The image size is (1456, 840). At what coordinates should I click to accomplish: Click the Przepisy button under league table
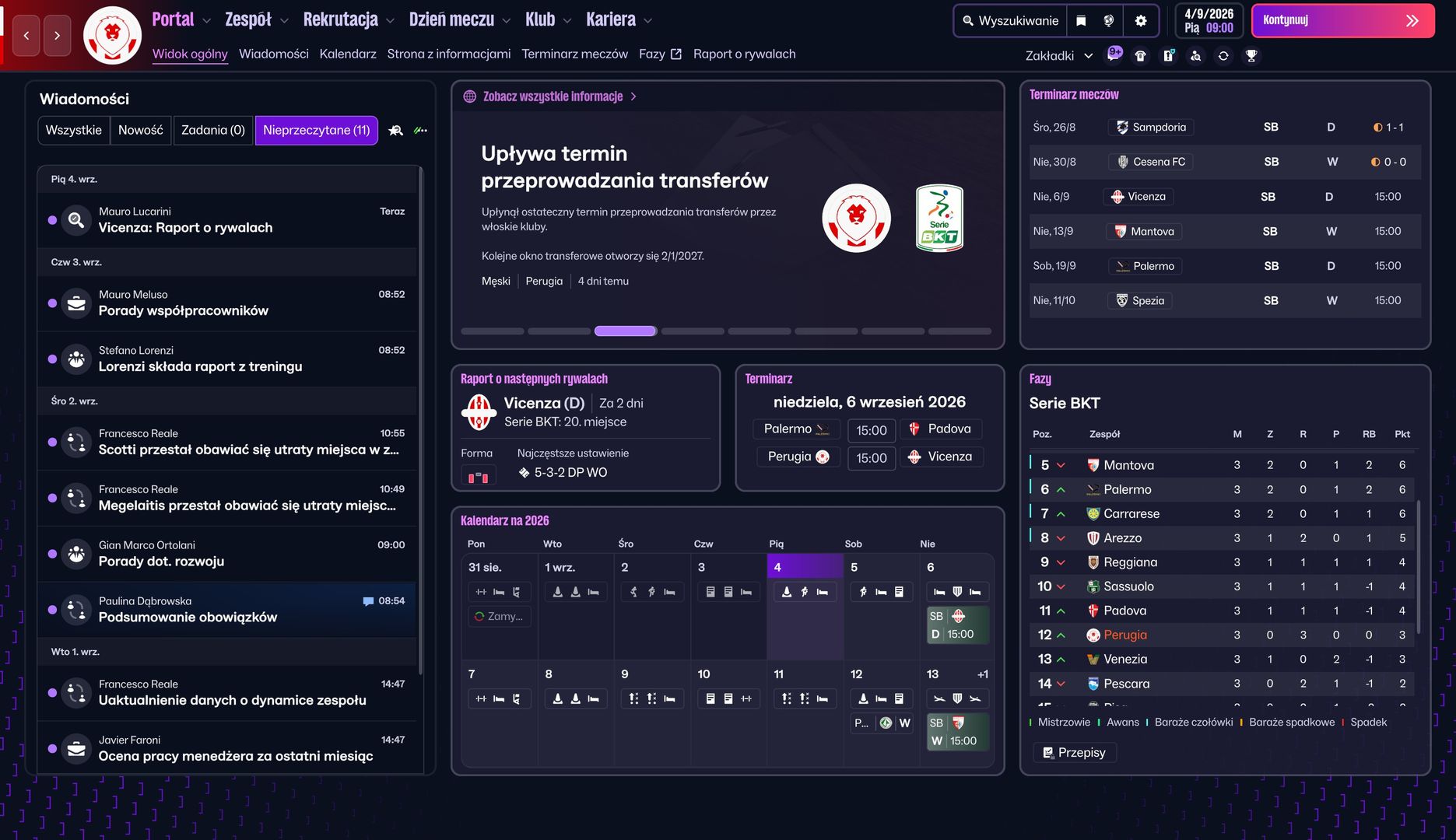1074,753
